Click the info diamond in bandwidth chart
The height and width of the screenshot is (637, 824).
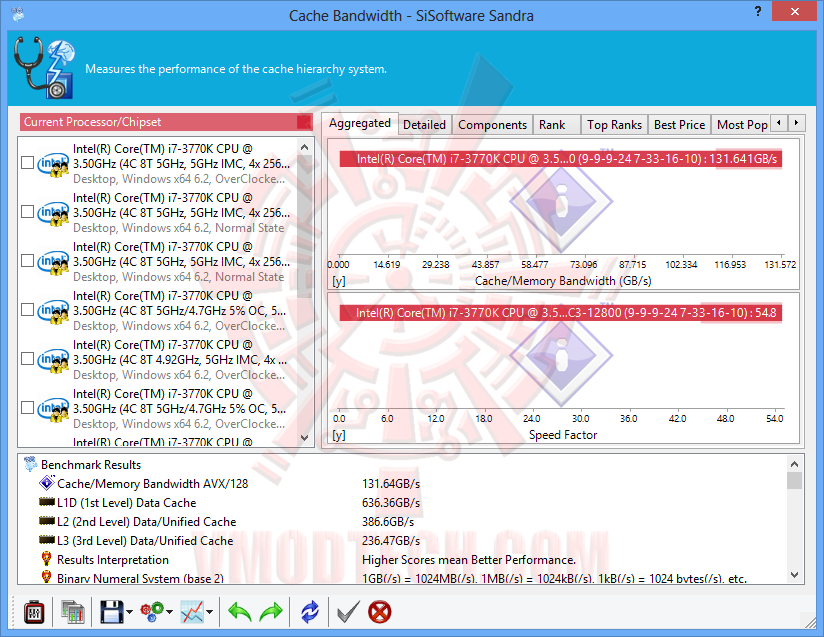pyautogui.click(x=561, y=201)
